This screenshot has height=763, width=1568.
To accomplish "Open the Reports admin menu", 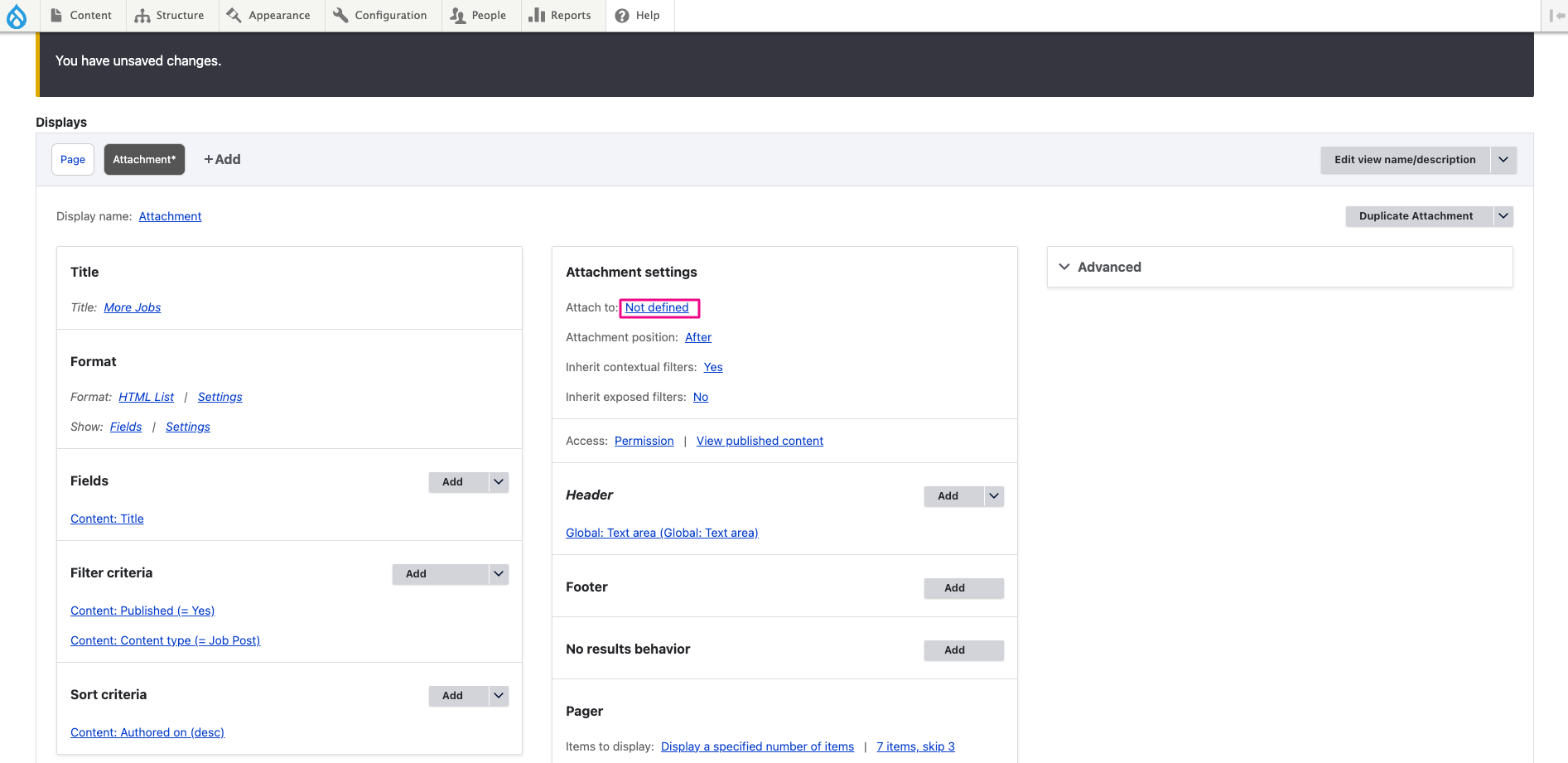I will point(561,16).
